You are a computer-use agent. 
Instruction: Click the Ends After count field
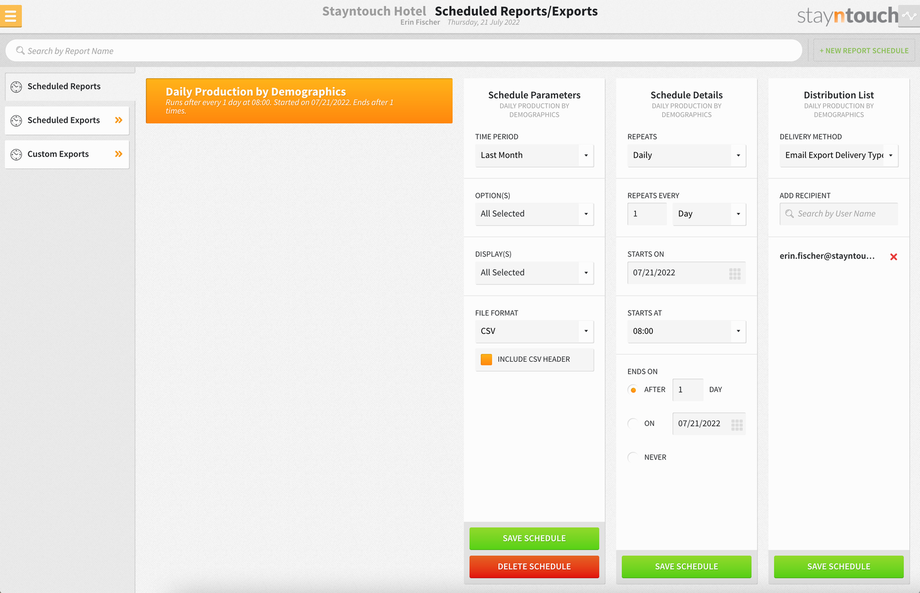(x=688, y=390)
